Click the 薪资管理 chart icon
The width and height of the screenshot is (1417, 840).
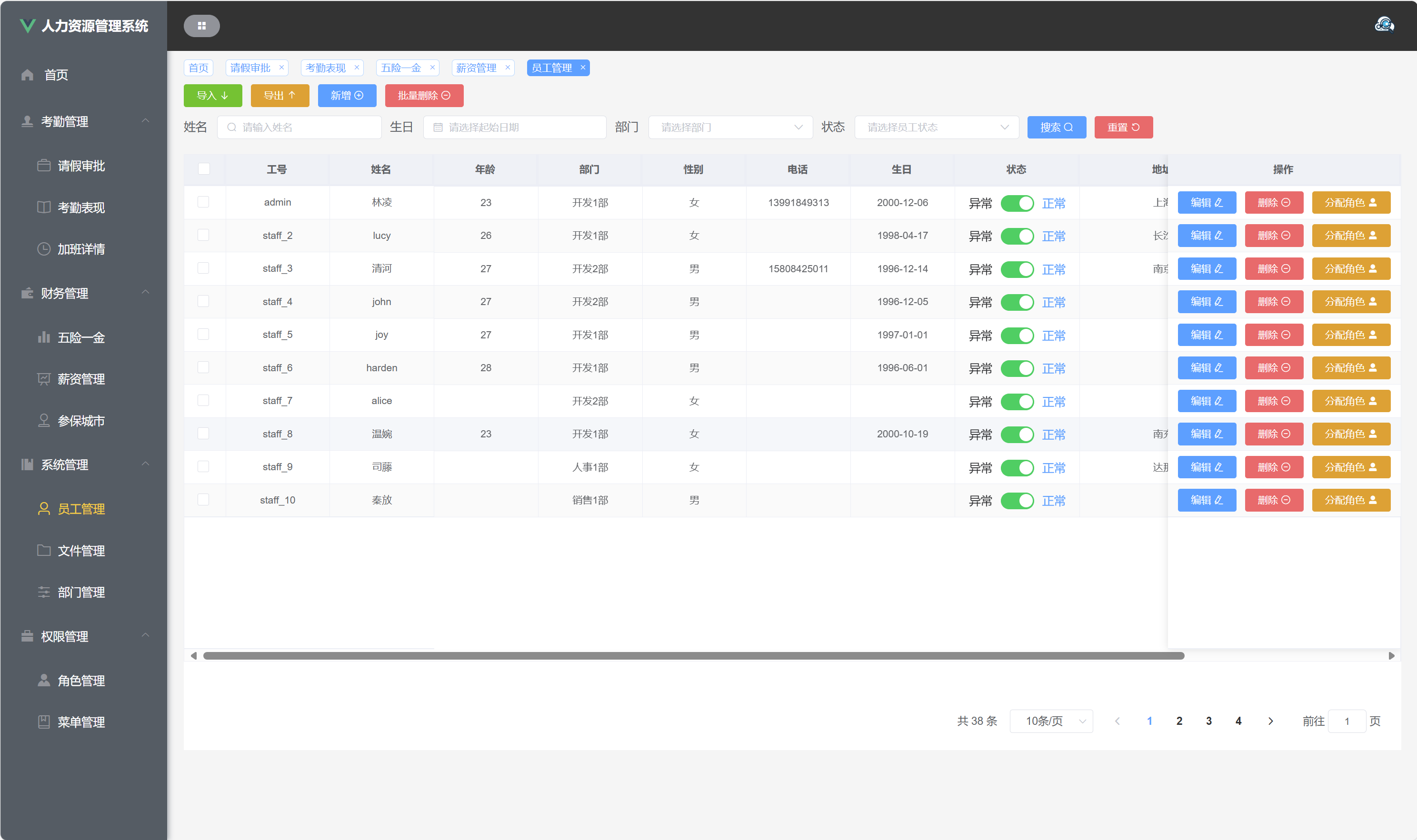tap(44, 379)
